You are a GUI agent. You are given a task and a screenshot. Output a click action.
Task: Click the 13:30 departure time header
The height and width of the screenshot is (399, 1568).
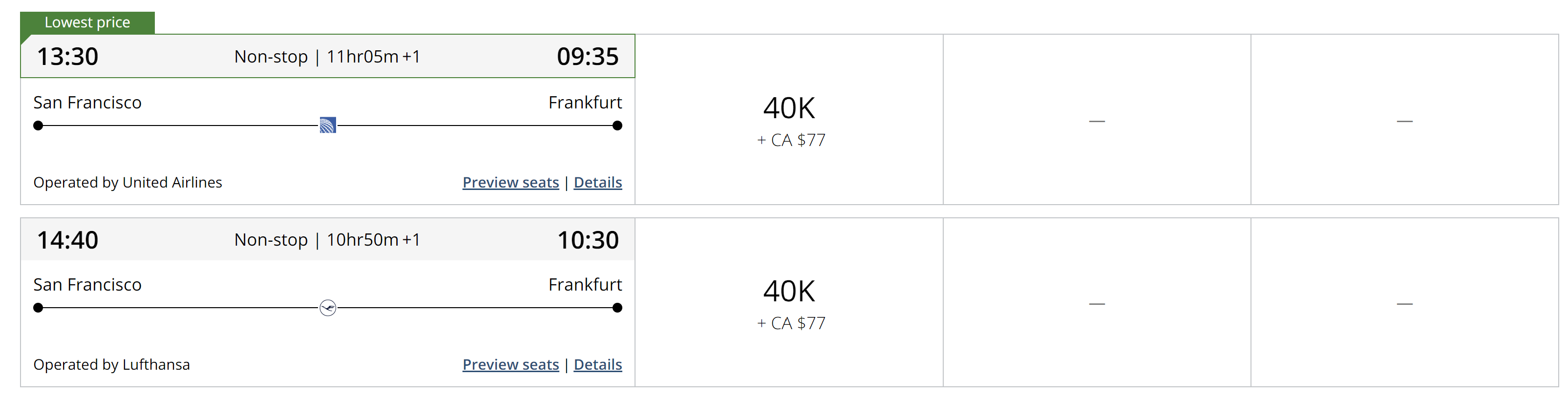(x=67, y=57)
